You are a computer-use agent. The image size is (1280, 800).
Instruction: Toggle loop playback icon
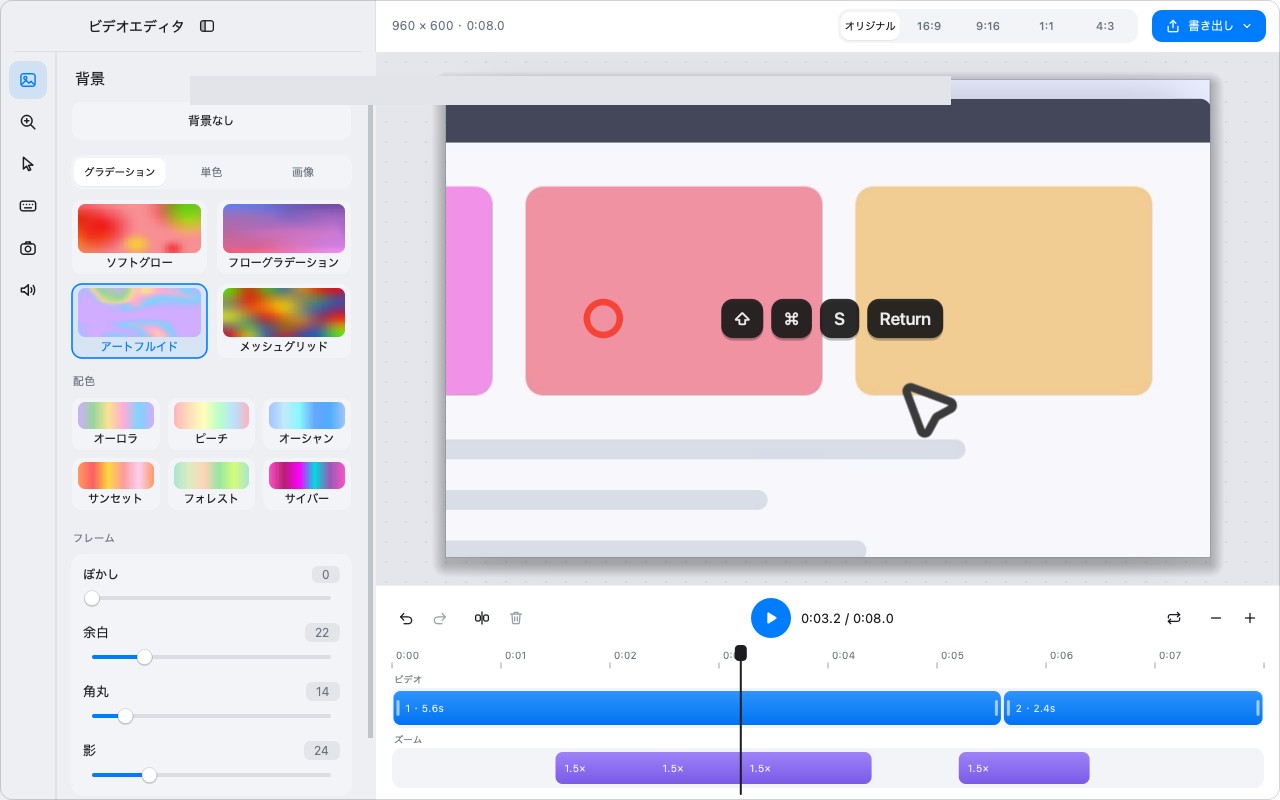(x=1174, y=618)
